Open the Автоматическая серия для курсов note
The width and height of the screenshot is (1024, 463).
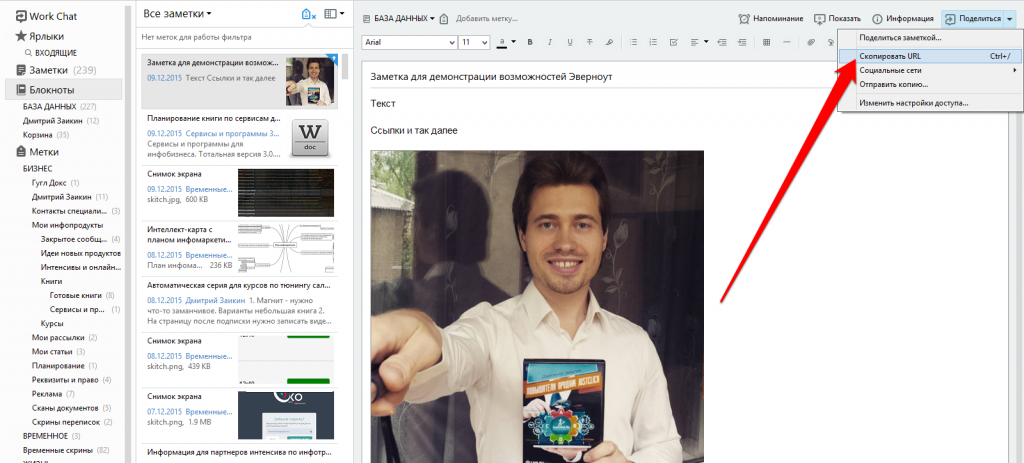[x=240, y=304]
